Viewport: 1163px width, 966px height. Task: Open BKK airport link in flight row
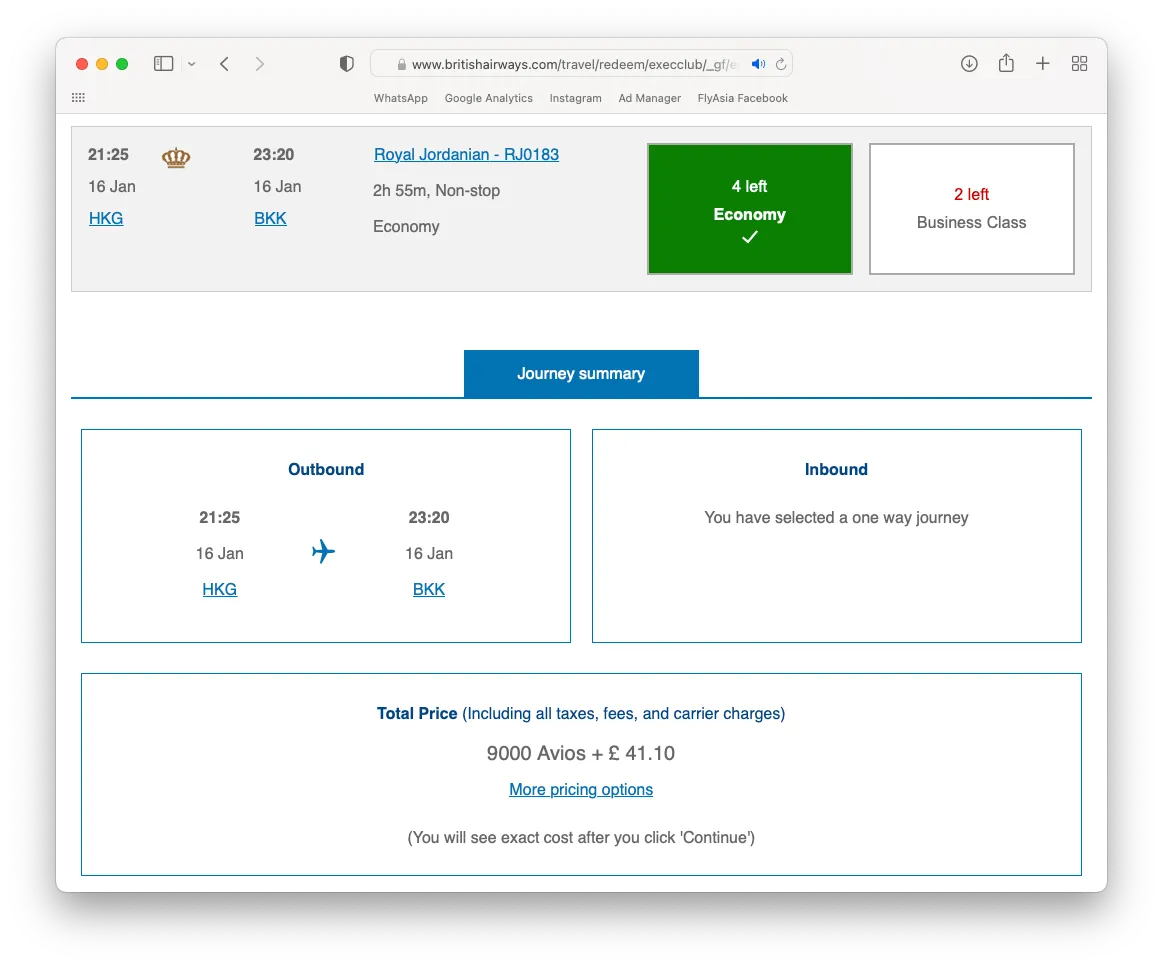pos(270,218)
